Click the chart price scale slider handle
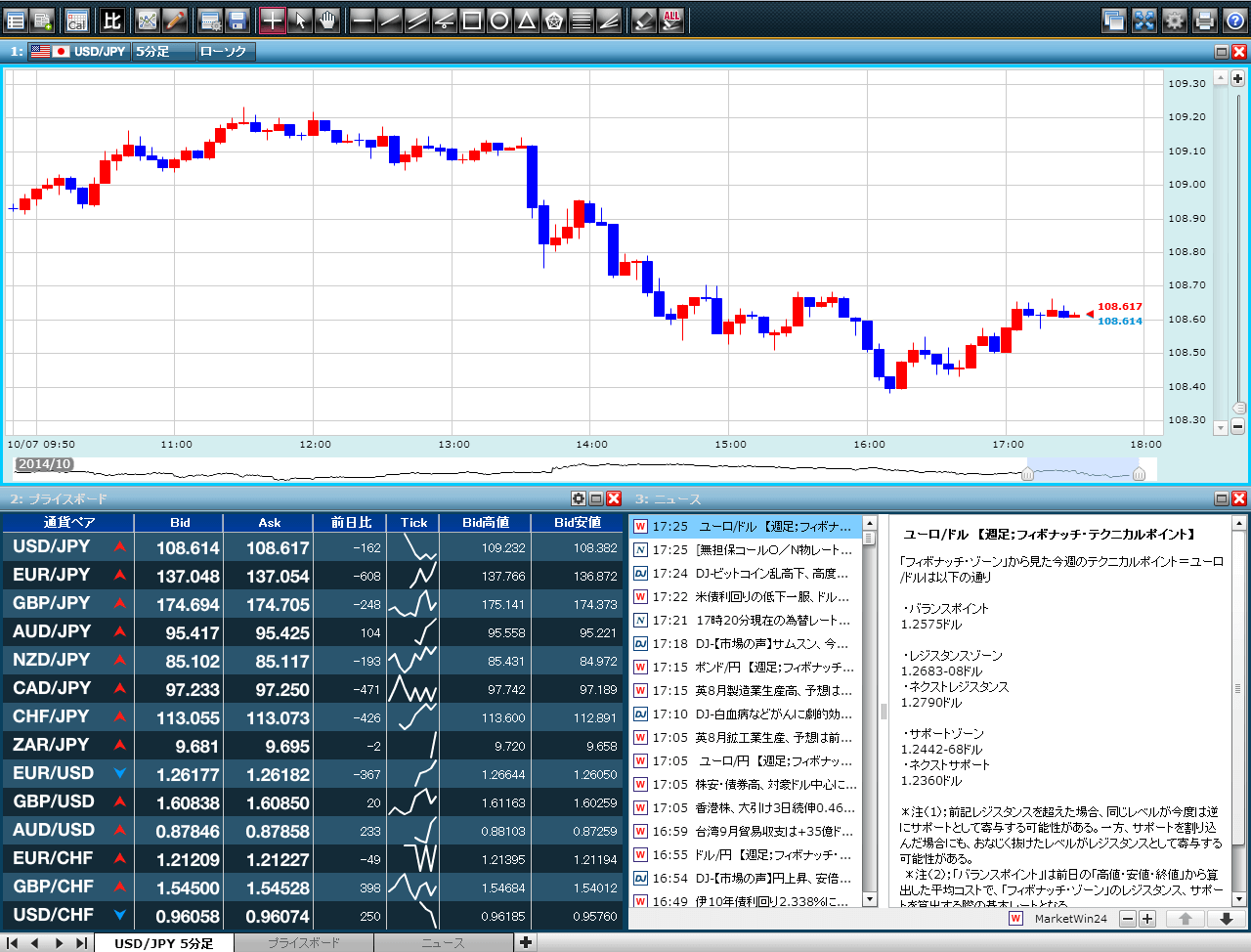This screenshot has width=1251, height=952. [1238, 408]
